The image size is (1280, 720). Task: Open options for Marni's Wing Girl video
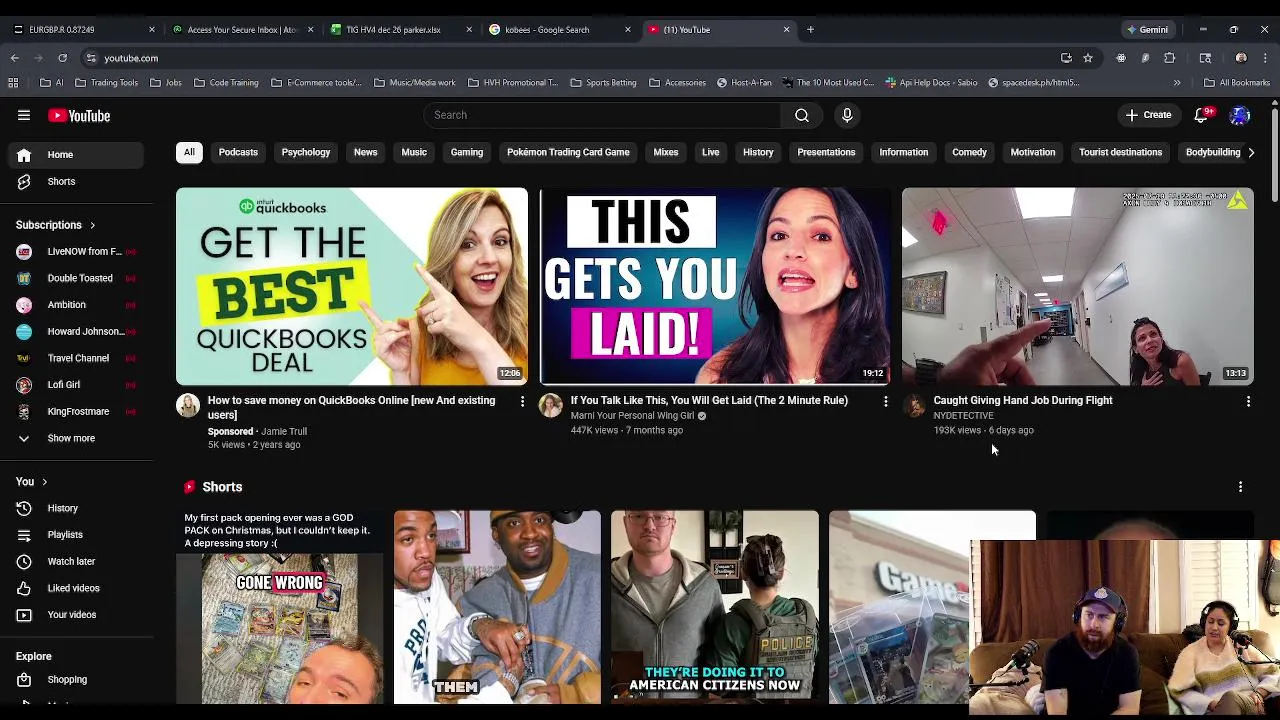click(x=885, y=401)
